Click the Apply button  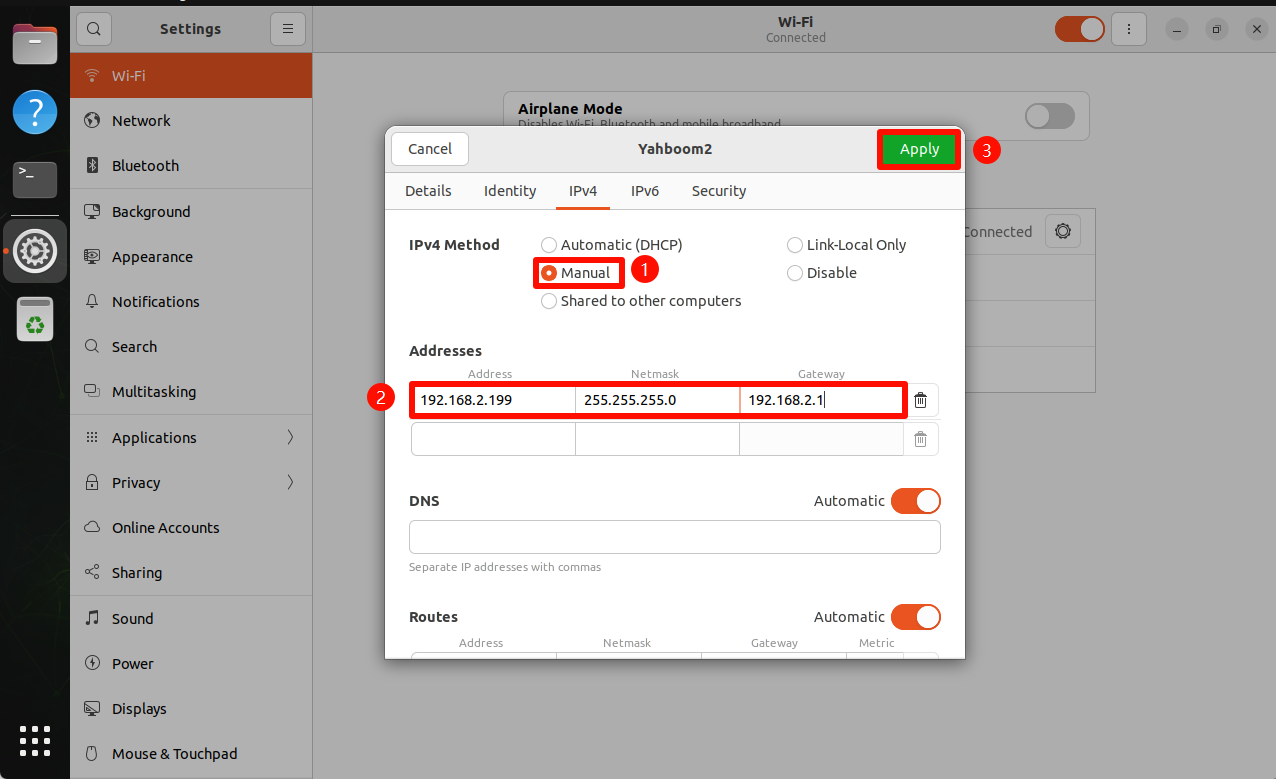[x=920, y=149]
